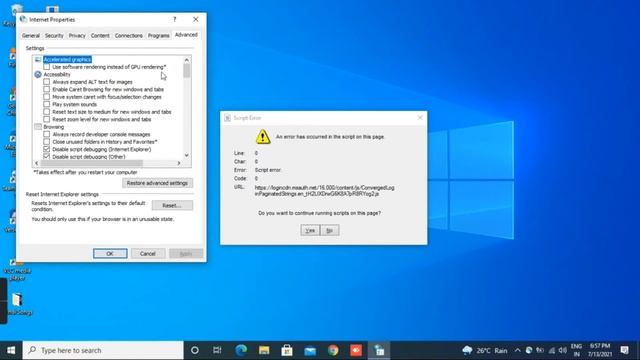Uncheck Disable script debugging (Internet Explorer)
This screenshot has height=360, width=640.
tap(47, 149)
